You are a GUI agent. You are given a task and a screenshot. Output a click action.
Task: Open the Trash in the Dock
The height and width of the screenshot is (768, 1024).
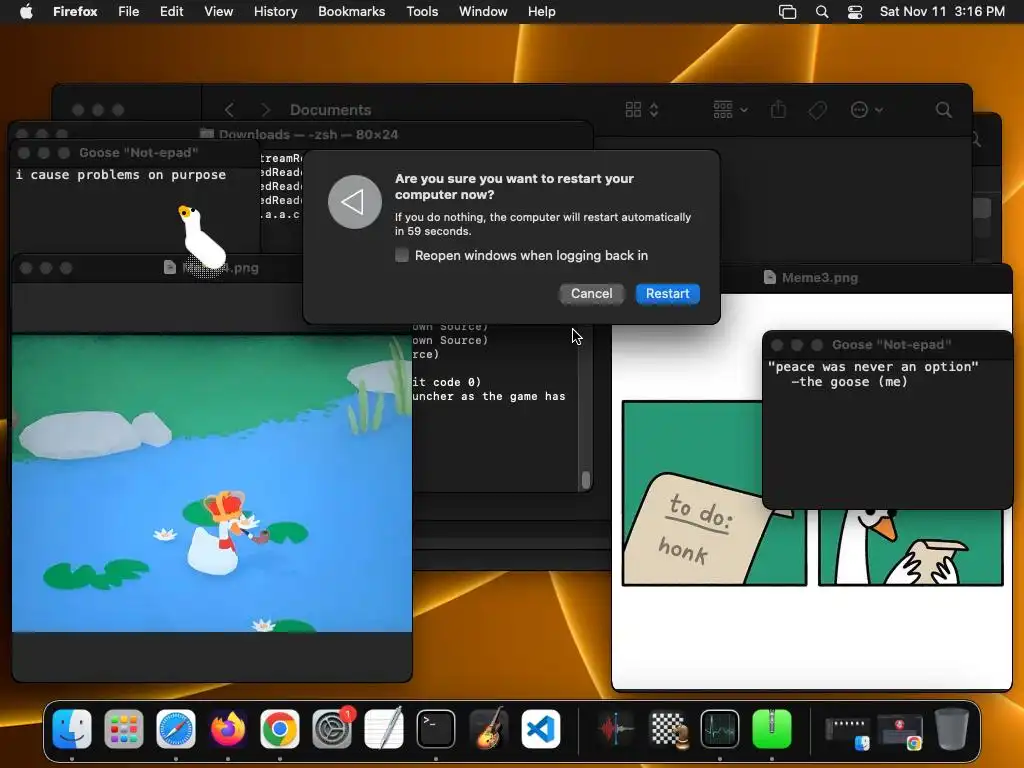point(952,728)
